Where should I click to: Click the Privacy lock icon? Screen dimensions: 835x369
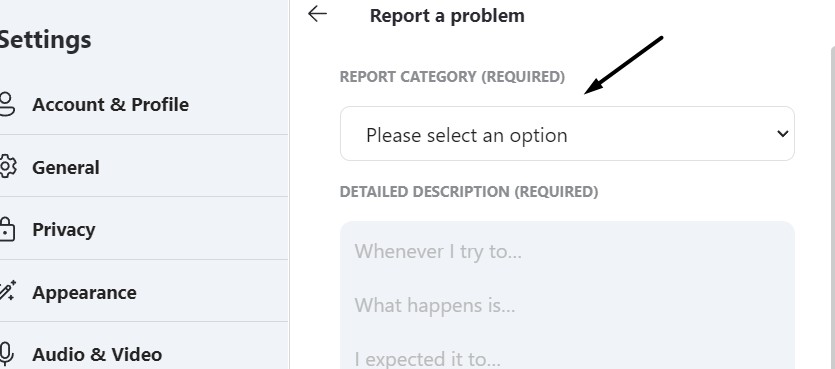[6, 229]
